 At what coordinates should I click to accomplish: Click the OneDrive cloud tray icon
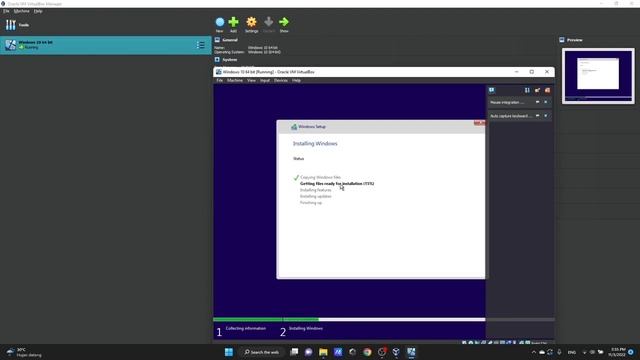click(x=542, y=352)
